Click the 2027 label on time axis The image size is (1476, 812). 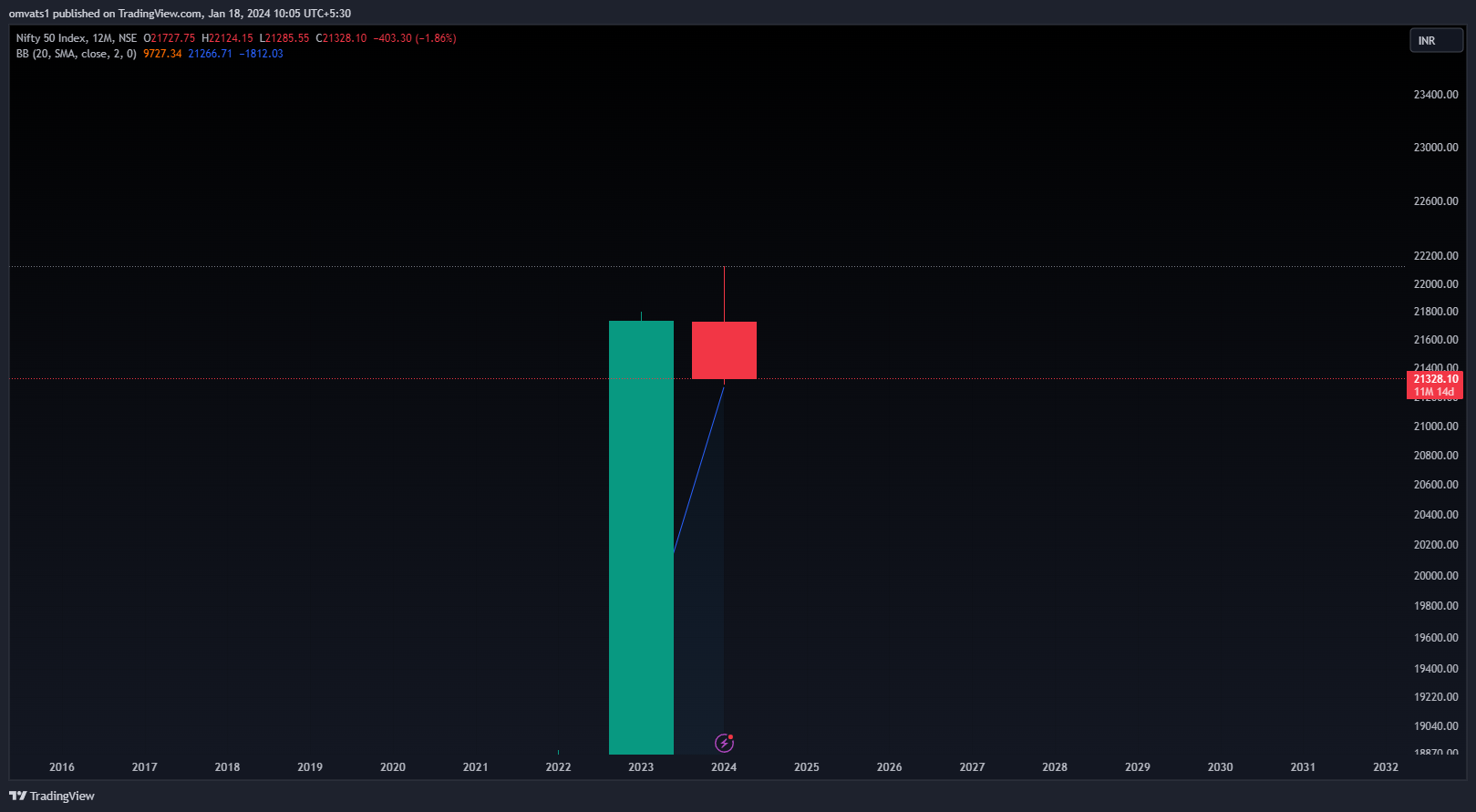click(972, 767)
